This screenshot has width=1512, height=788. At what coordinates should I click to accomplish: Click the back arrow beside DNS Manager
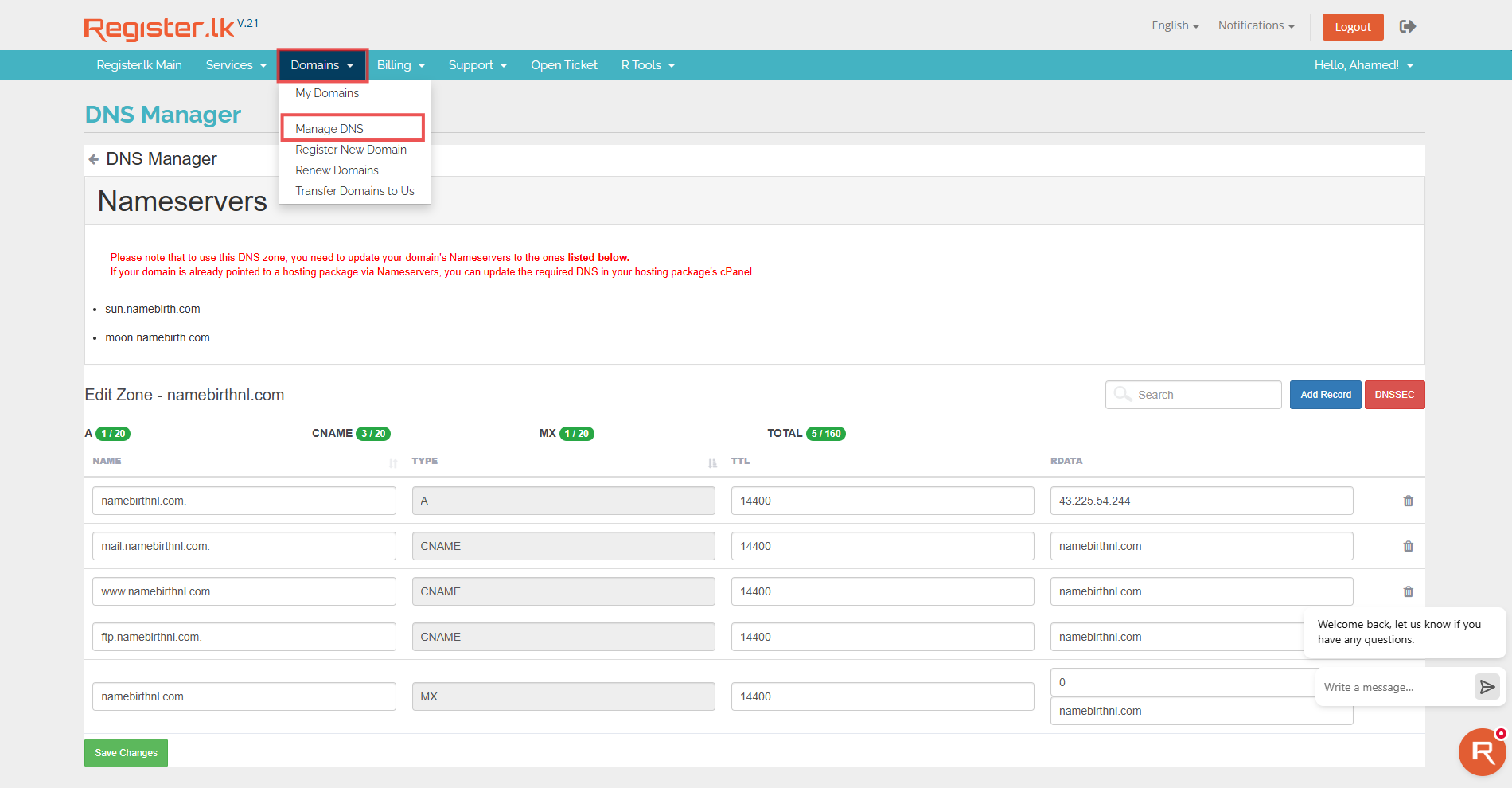(93, 158)
